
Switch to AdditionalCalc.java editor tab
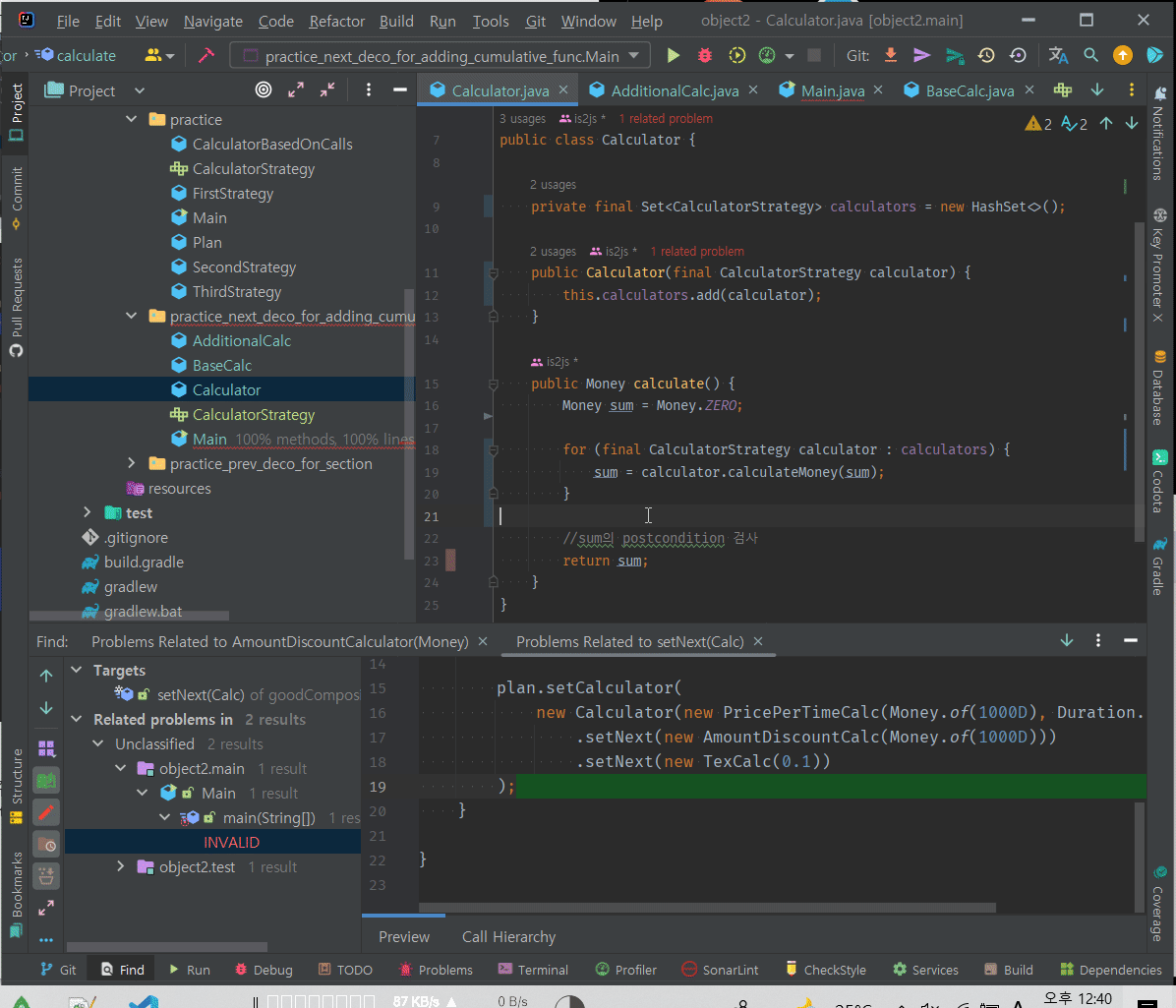pyautogui.click(x=674, y=90)
